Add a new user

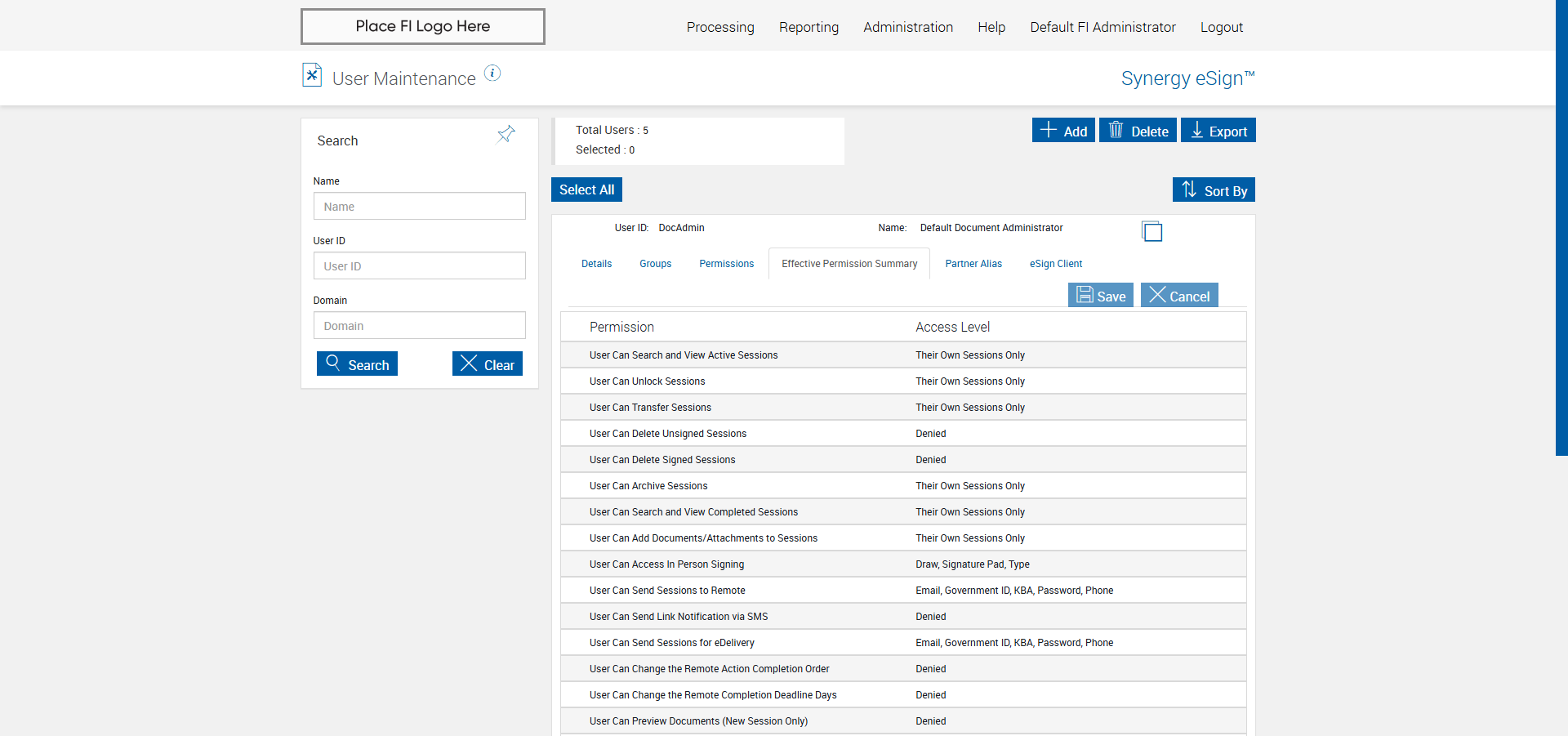pyautogui.click(x=1062, y=131)
